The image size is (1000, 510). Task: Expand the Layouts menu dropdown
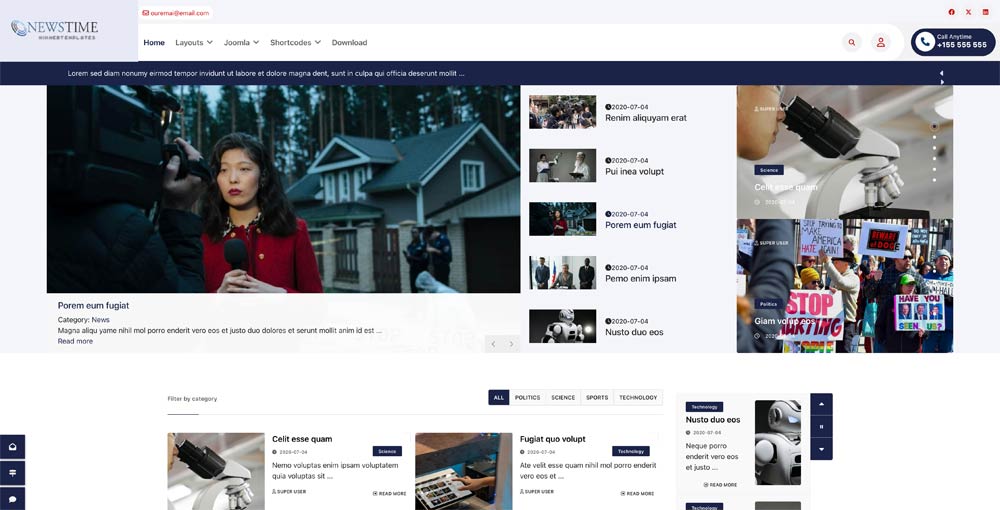point(194,43)
